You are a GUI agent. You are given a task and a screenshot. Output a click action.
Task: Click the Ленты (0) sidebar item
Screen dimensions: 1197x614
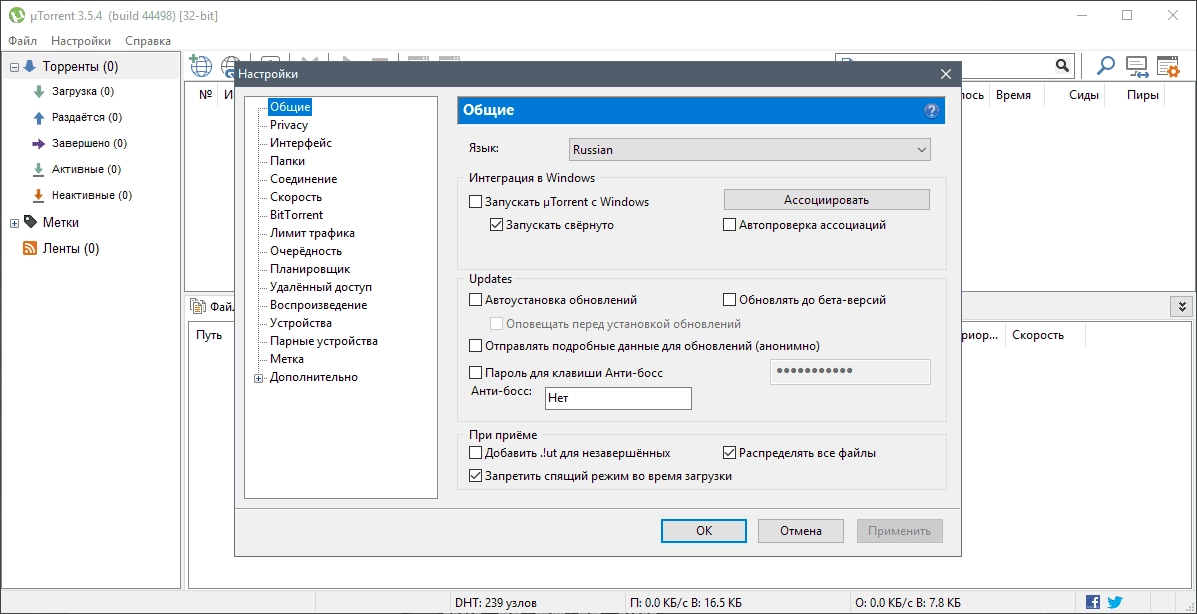point(71,248)
